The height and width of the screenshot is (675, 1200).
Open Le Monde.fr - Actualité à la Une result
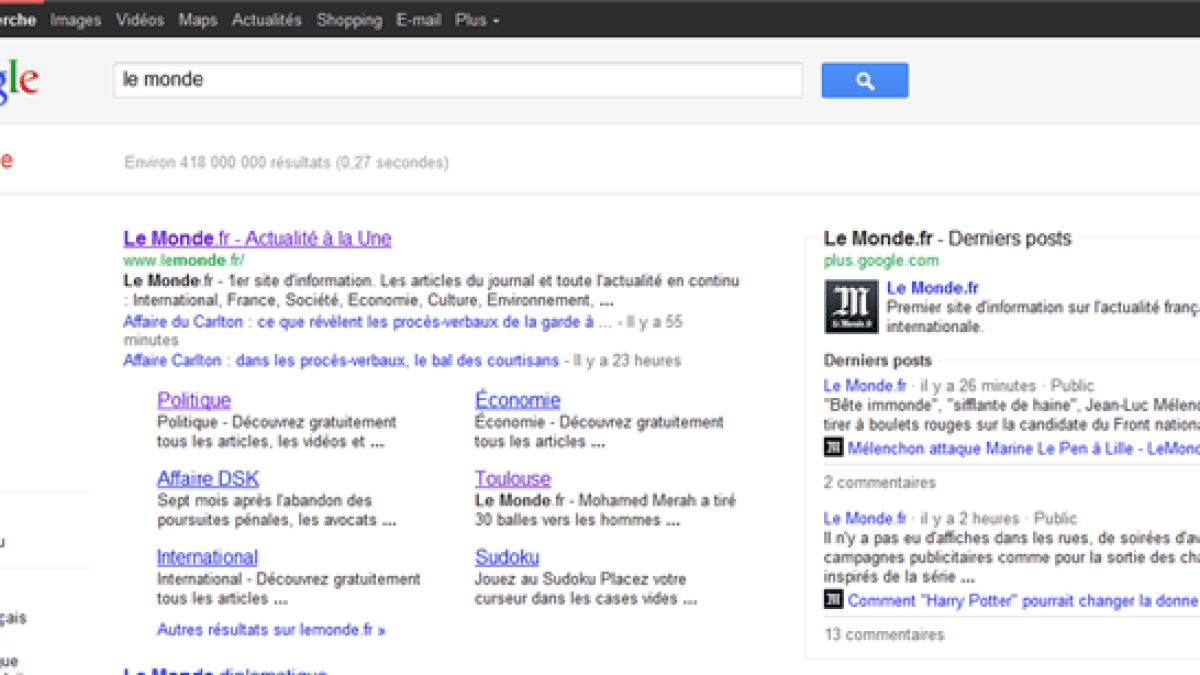click(x=257, y=239)
